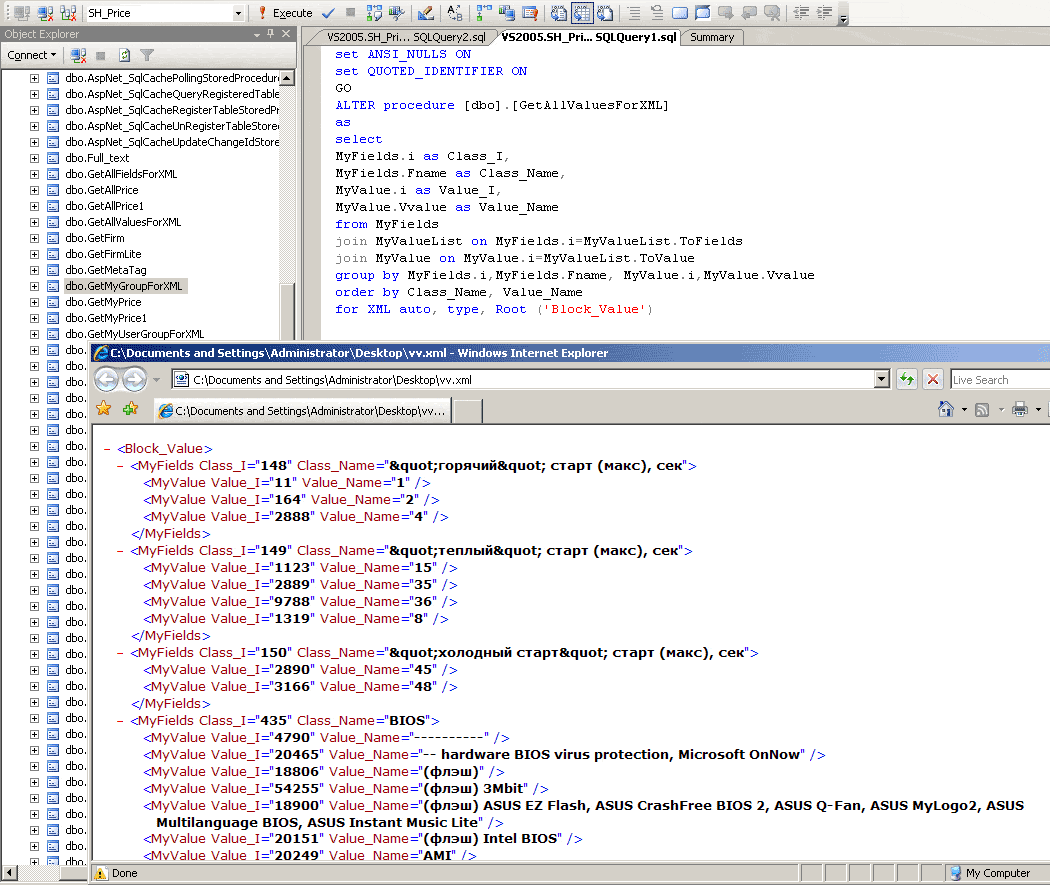The width and height of the screenshot is (1050, 885).
Task: Click the Connect icon in the SQL toolbar
Action: tap(23, 13)
